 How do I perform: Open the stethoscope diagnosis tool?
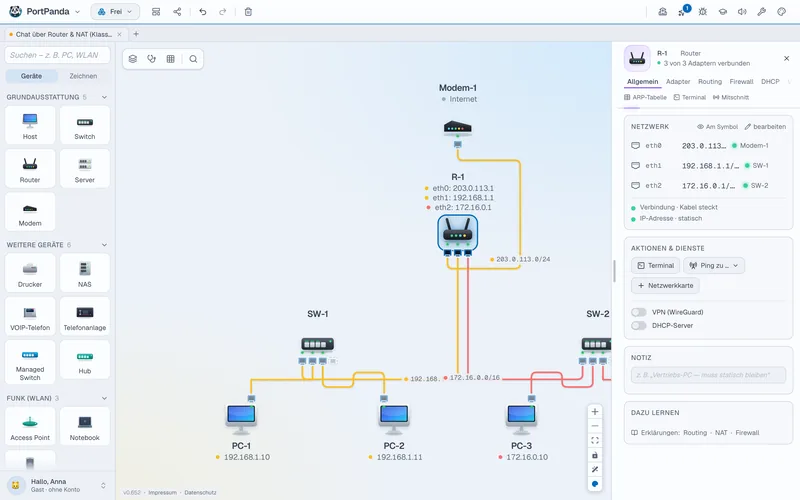[152, 59]
